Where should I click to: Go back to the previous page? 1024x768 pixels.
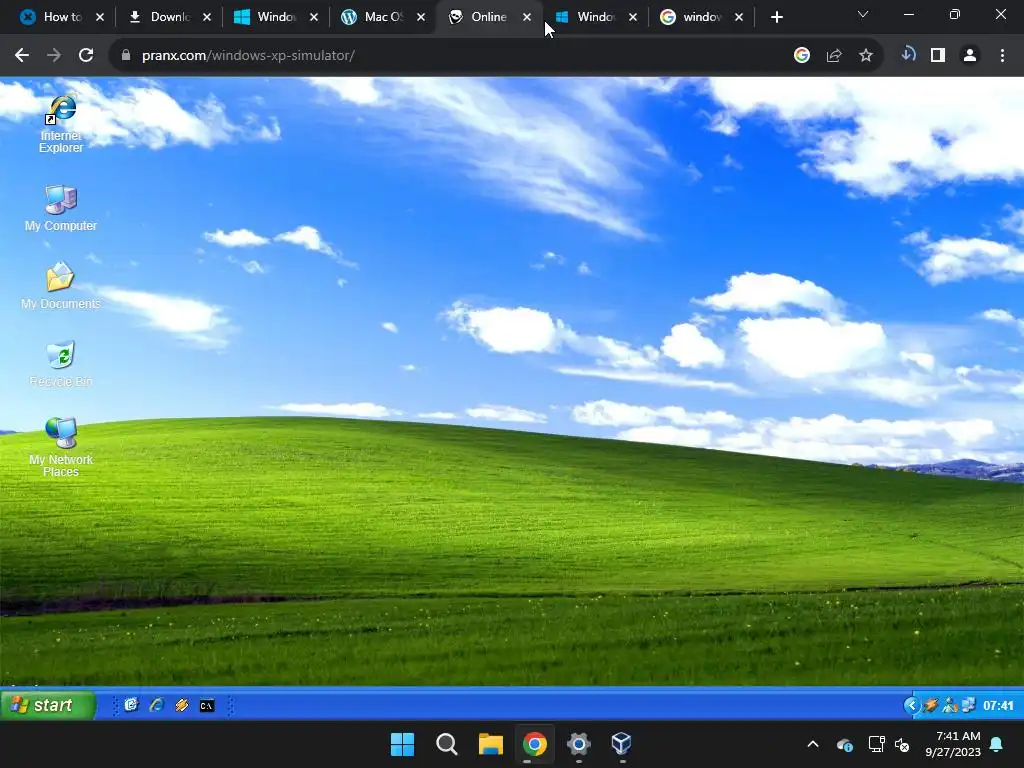click(22, 56)
